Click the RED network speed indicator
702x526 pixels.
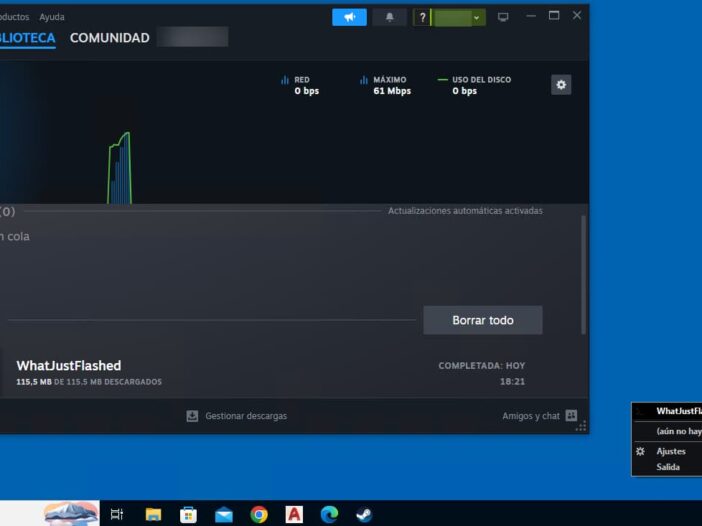pos(300,85)
